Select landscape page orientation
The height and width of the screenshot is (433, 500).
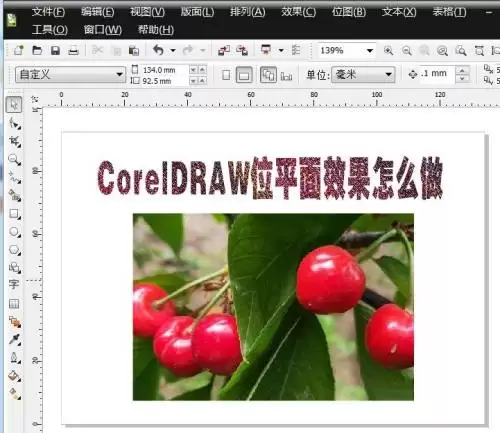click(x=244, y=75)
